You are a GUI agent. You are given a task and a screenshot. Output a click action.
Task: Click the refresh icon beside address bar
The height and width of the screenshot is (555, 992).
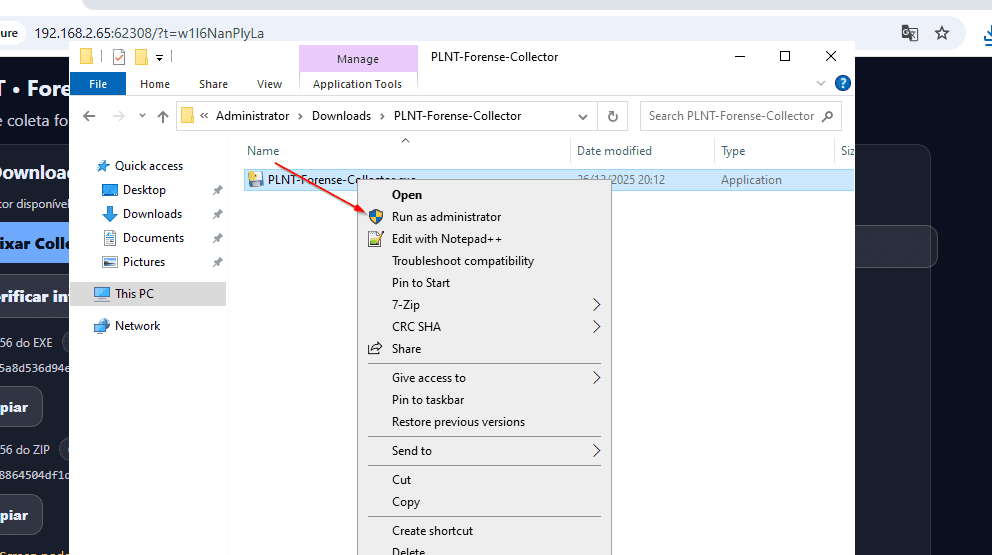coord(613,116)
